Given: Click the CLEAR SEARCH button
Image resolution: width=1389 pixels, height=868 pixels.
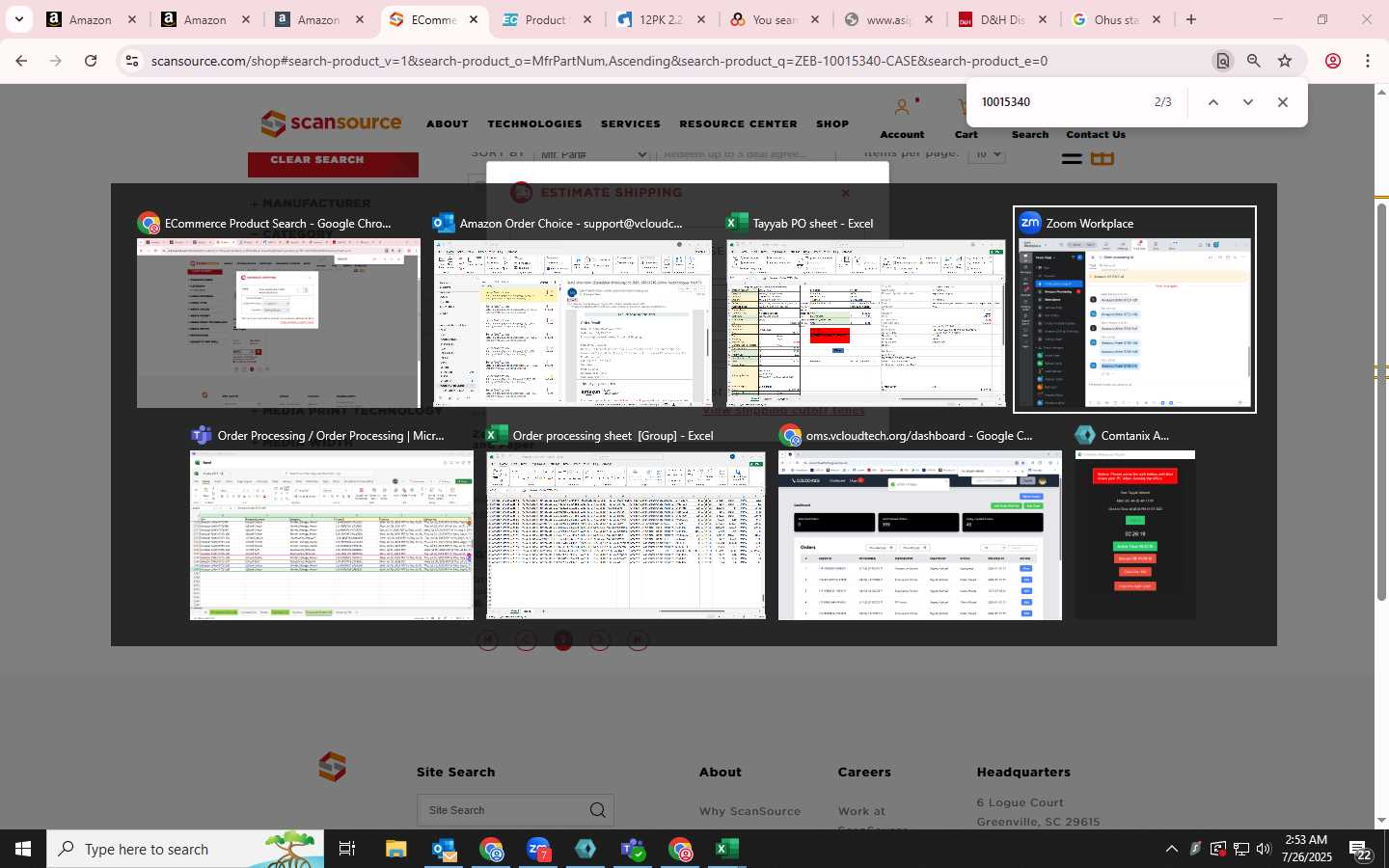Looking at the screenshot, I should click(x=333, y=164).
